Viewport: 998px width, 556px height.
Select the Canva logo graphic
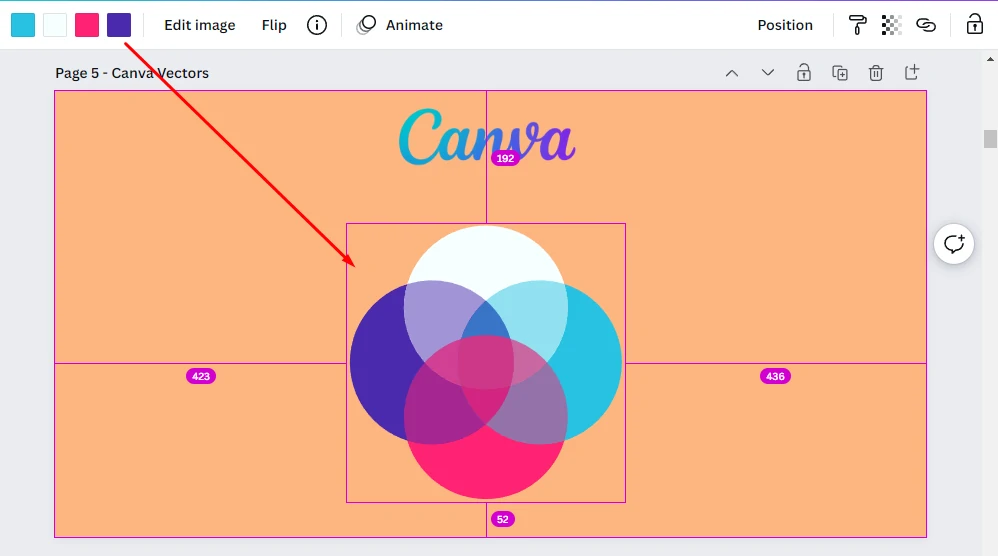click(x=487, y=136)
